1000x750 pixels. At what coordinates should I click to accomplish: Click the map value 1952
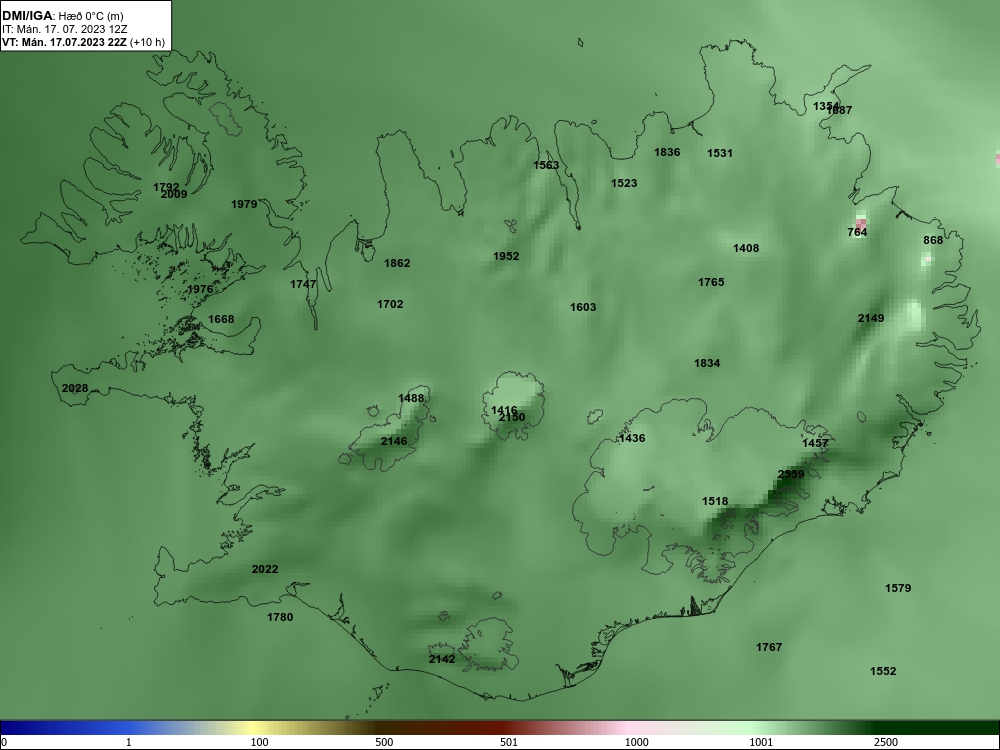(506, 256)
